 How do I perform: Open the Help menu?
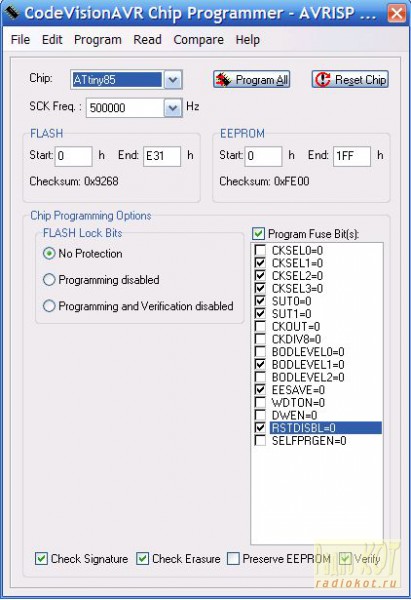(248, 39)
